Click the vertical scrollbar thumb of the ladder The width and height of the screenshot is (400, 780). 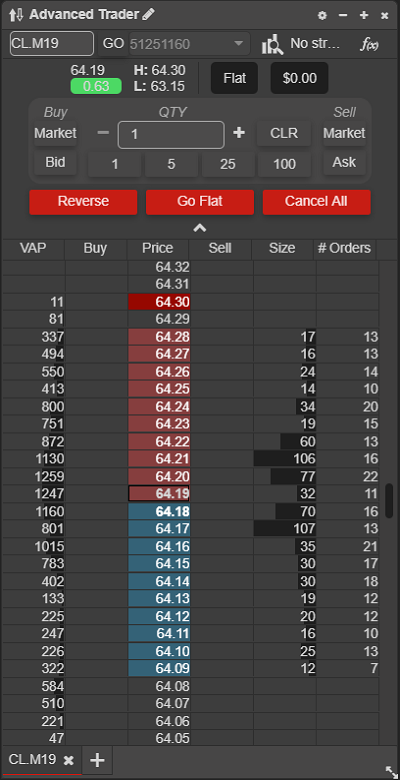(390, 500)
